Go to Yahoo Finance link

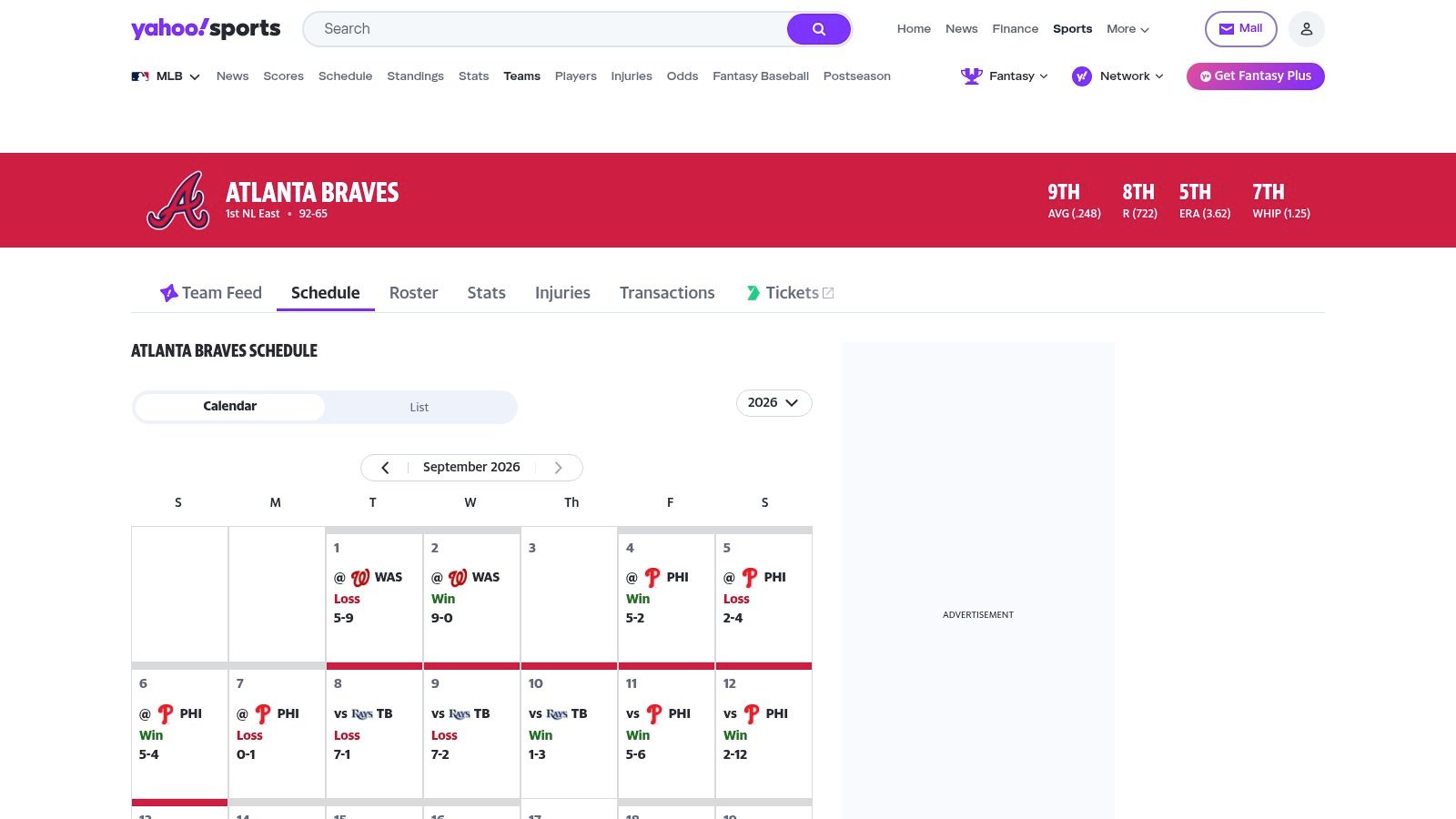pos(1016,29)
